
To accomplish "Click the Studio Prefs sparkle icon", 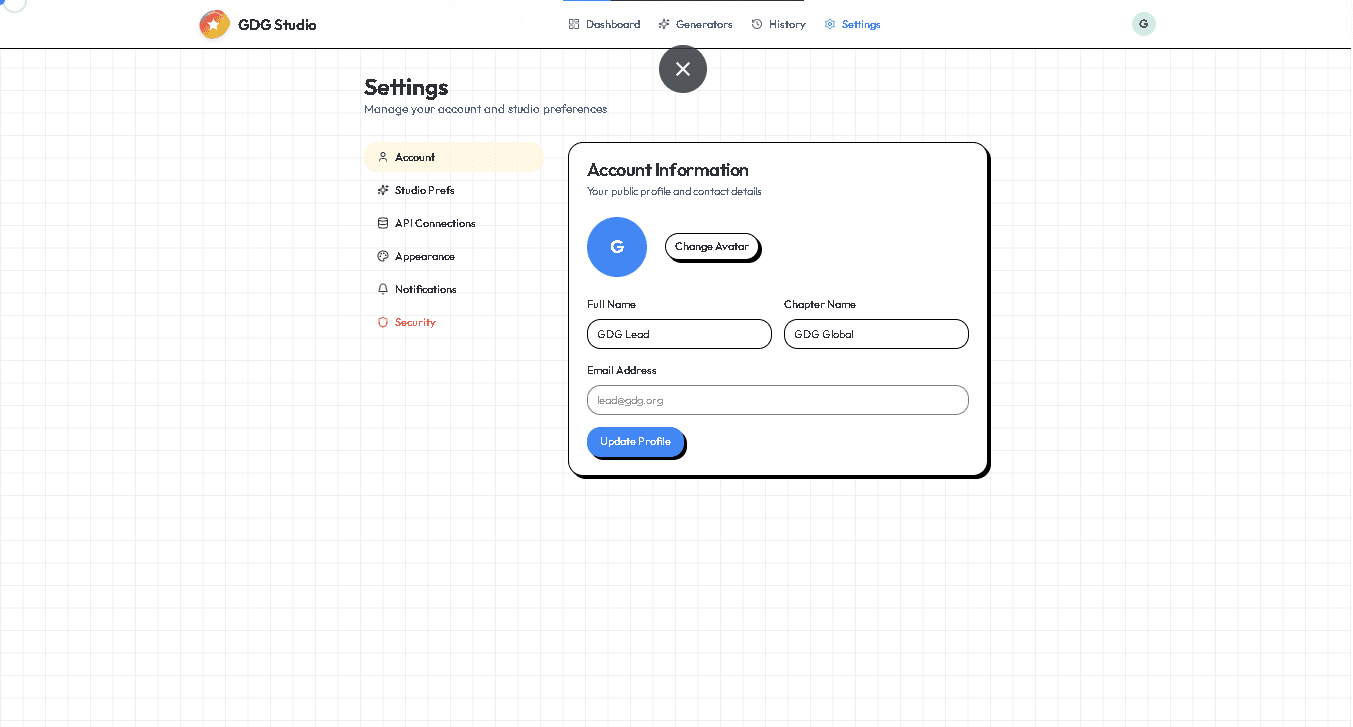I will 383,190.
